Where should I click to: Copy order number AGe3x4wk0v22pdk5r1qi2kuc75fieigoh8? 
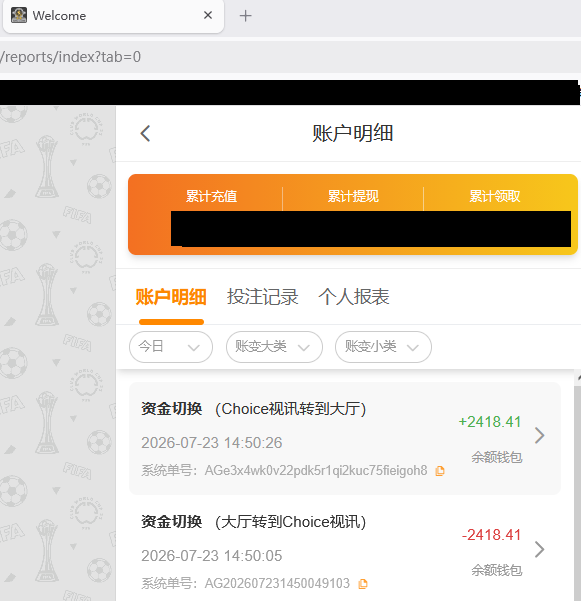tap(440, 471)
